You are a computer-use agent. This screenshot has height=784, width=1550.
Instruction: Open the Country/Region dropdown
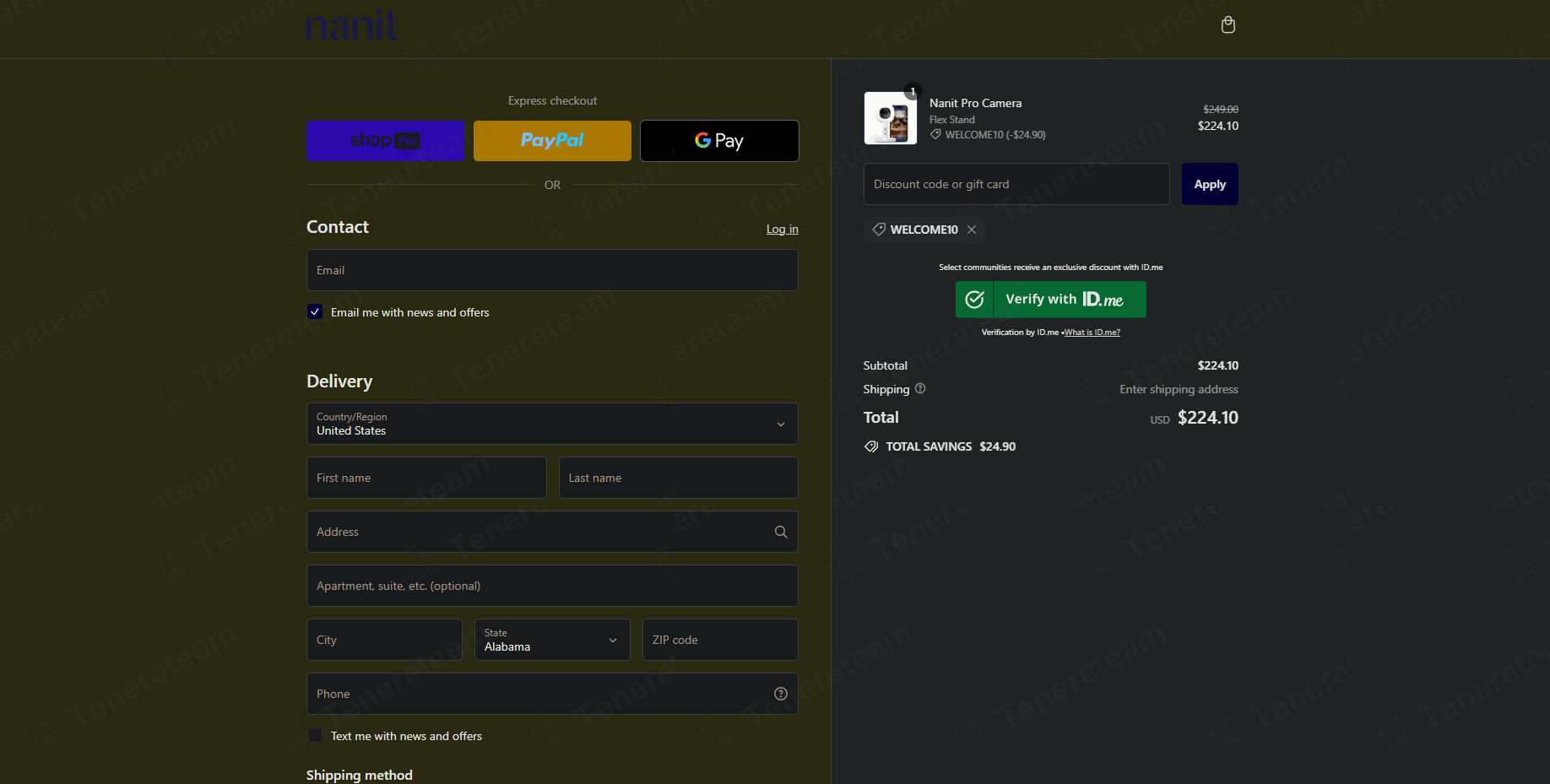(552, 424)
